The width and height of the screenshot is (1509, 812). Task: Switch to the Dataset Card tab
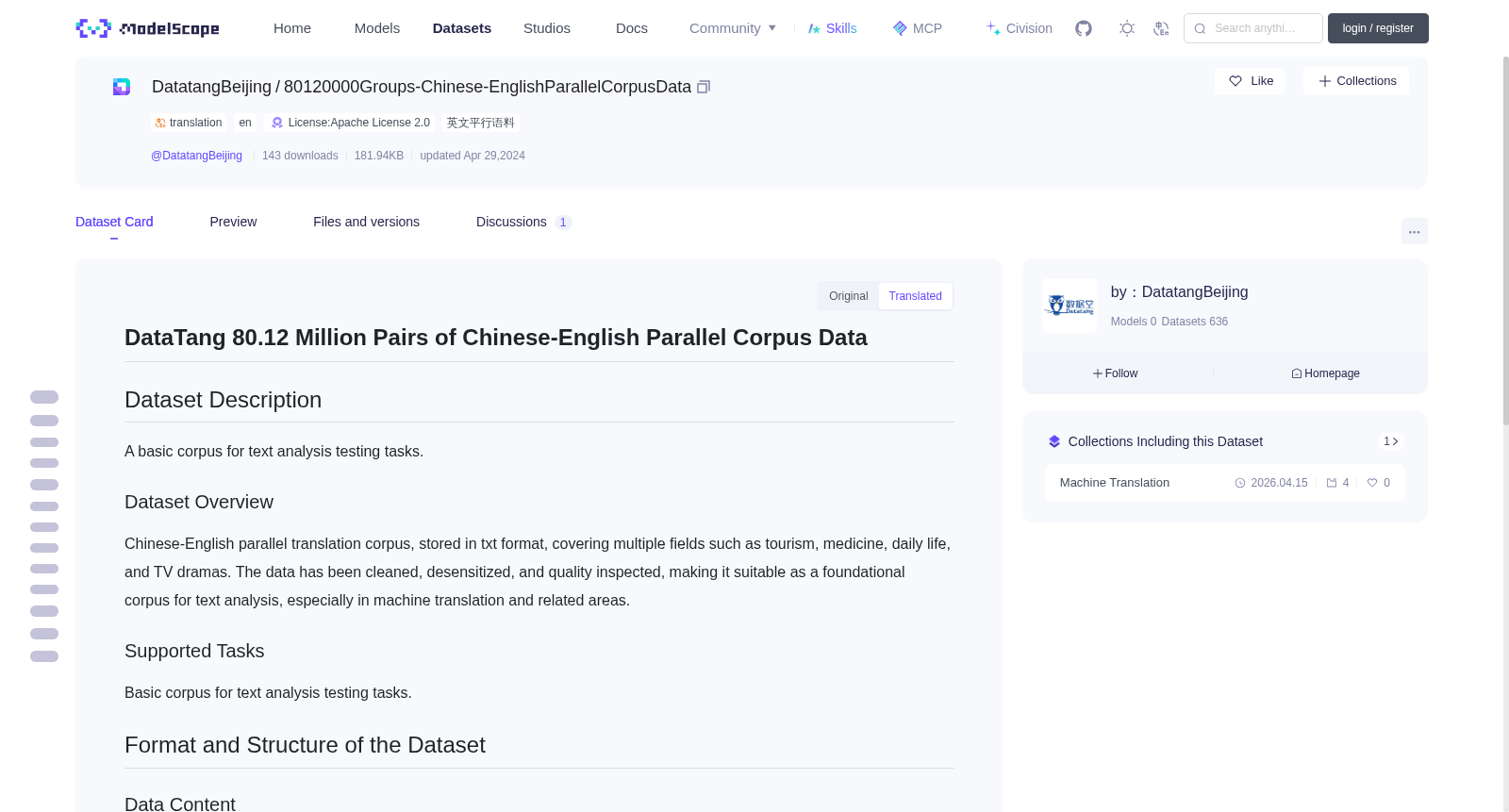114,222
